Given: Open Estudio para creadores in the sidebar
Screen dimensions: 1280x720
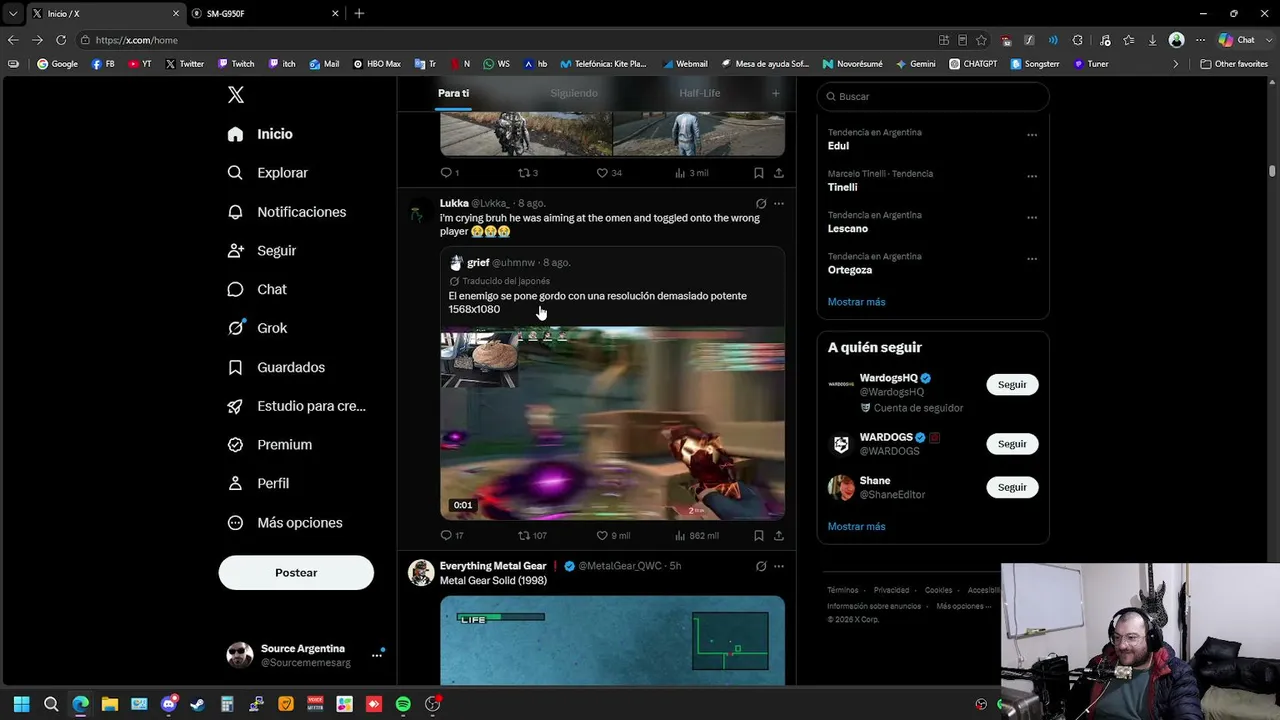Looking at the screenshot, I should [x=296, y=406].
